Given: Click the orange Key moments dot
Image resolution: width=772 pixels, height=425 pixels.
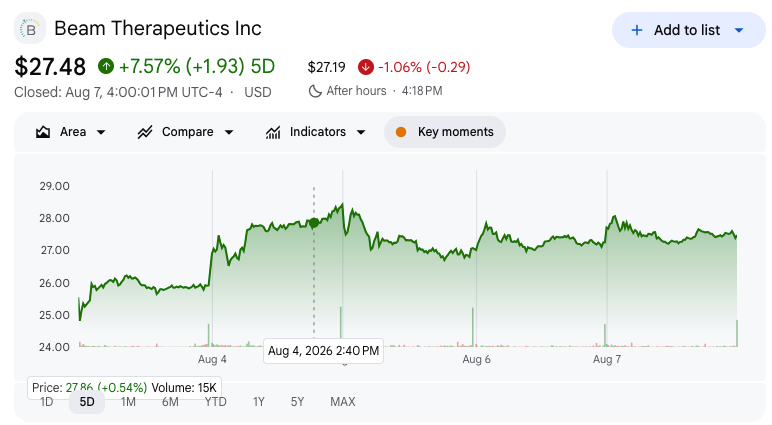Looking at the screenshot, I should (x=401, y=132).
